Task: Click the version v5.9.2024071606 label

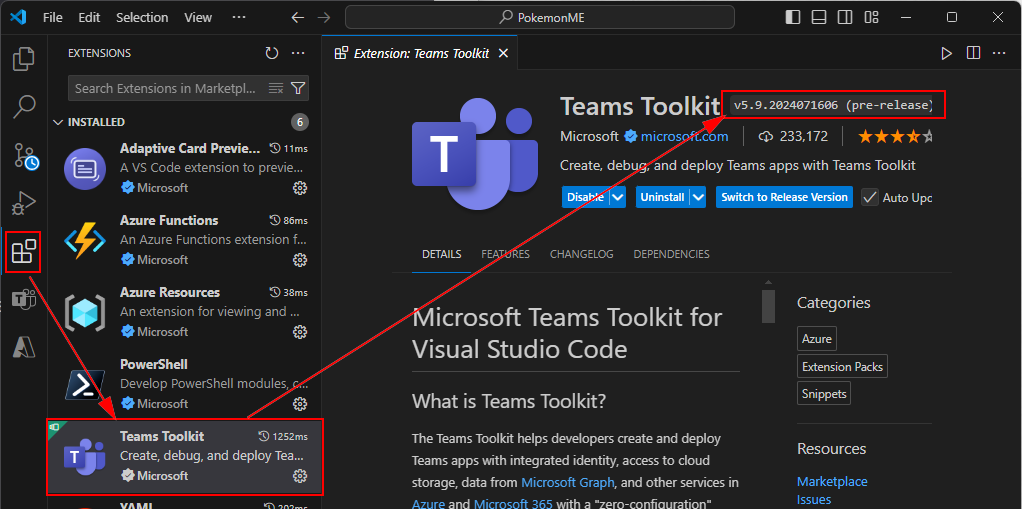Action: (x=833, y=105)
